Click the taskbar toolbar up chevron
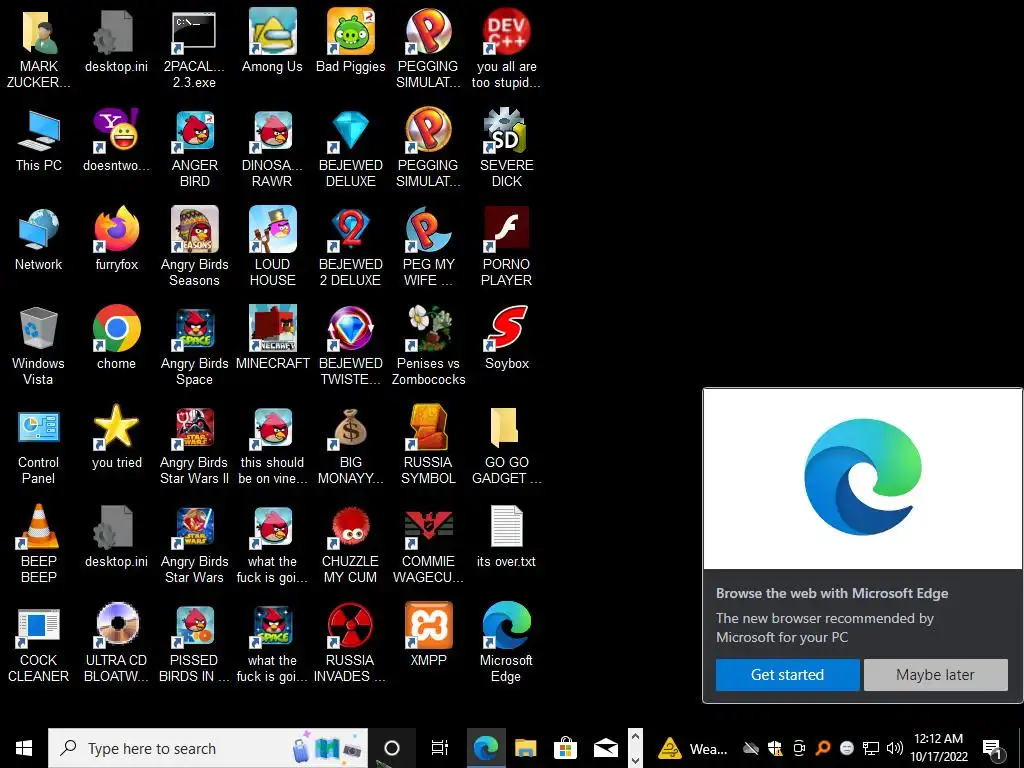 click(x=635, y=737)
